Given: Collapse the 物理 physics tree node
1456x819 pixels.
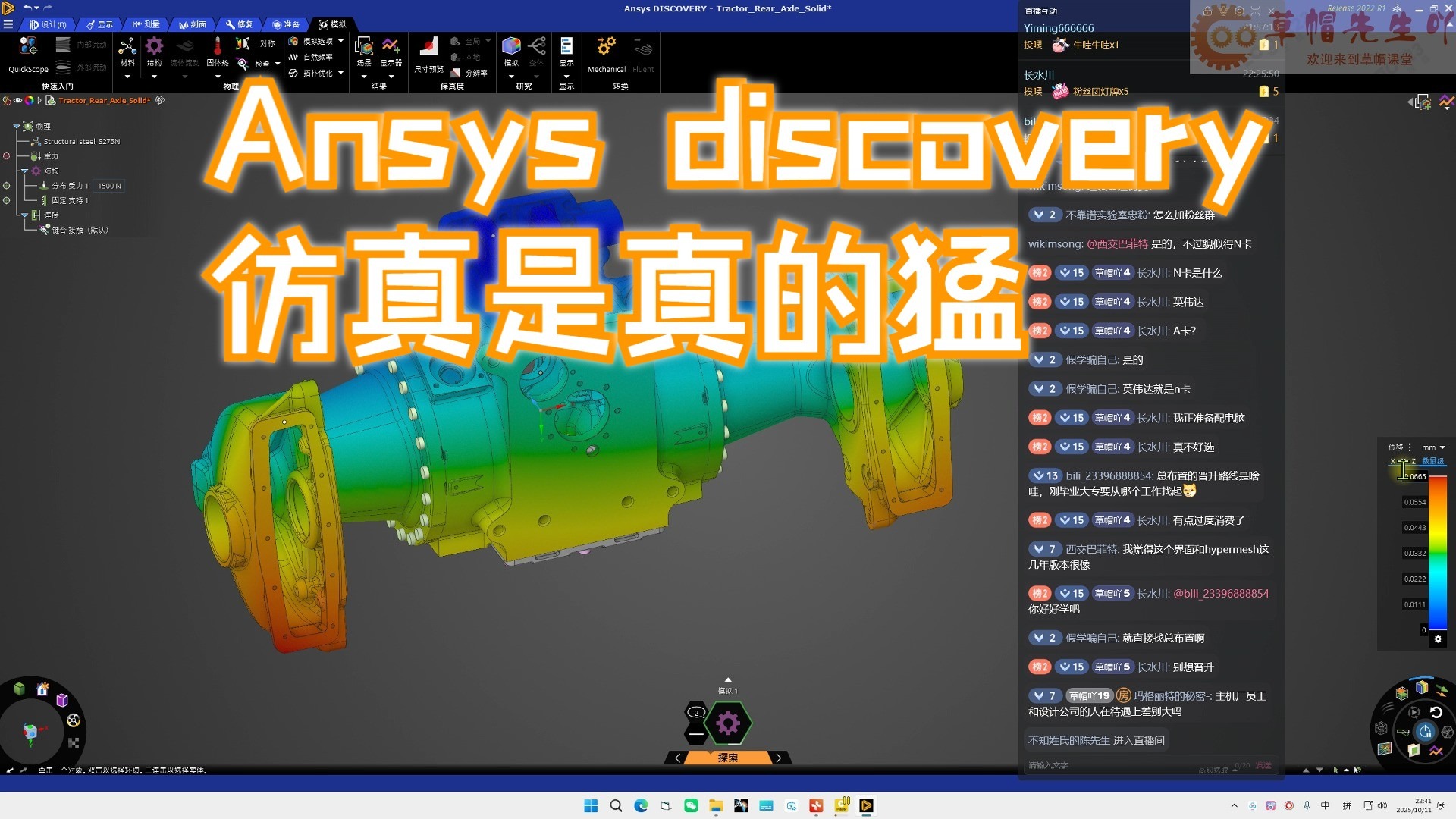Looking at the screenshot, I should point(17,127).
